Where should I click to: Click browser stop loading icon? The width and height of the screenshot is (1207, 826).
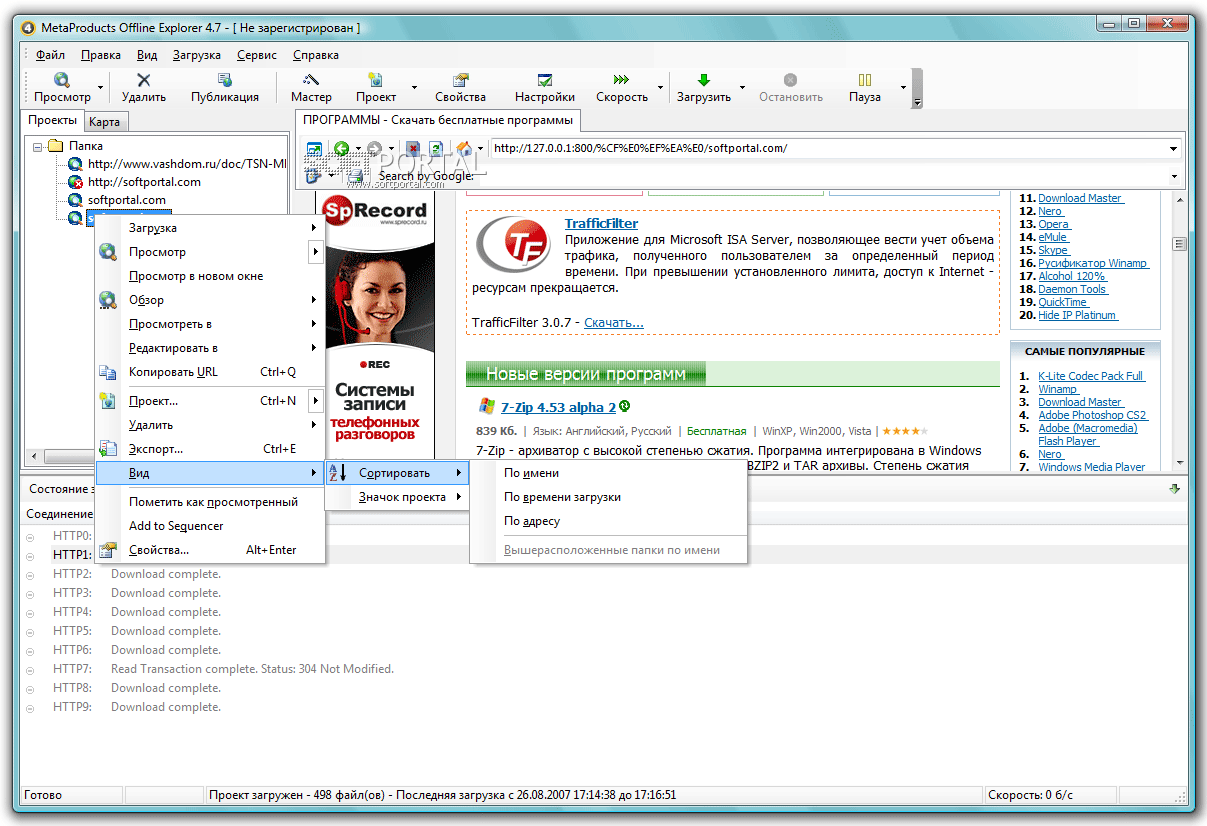[413, 149]
